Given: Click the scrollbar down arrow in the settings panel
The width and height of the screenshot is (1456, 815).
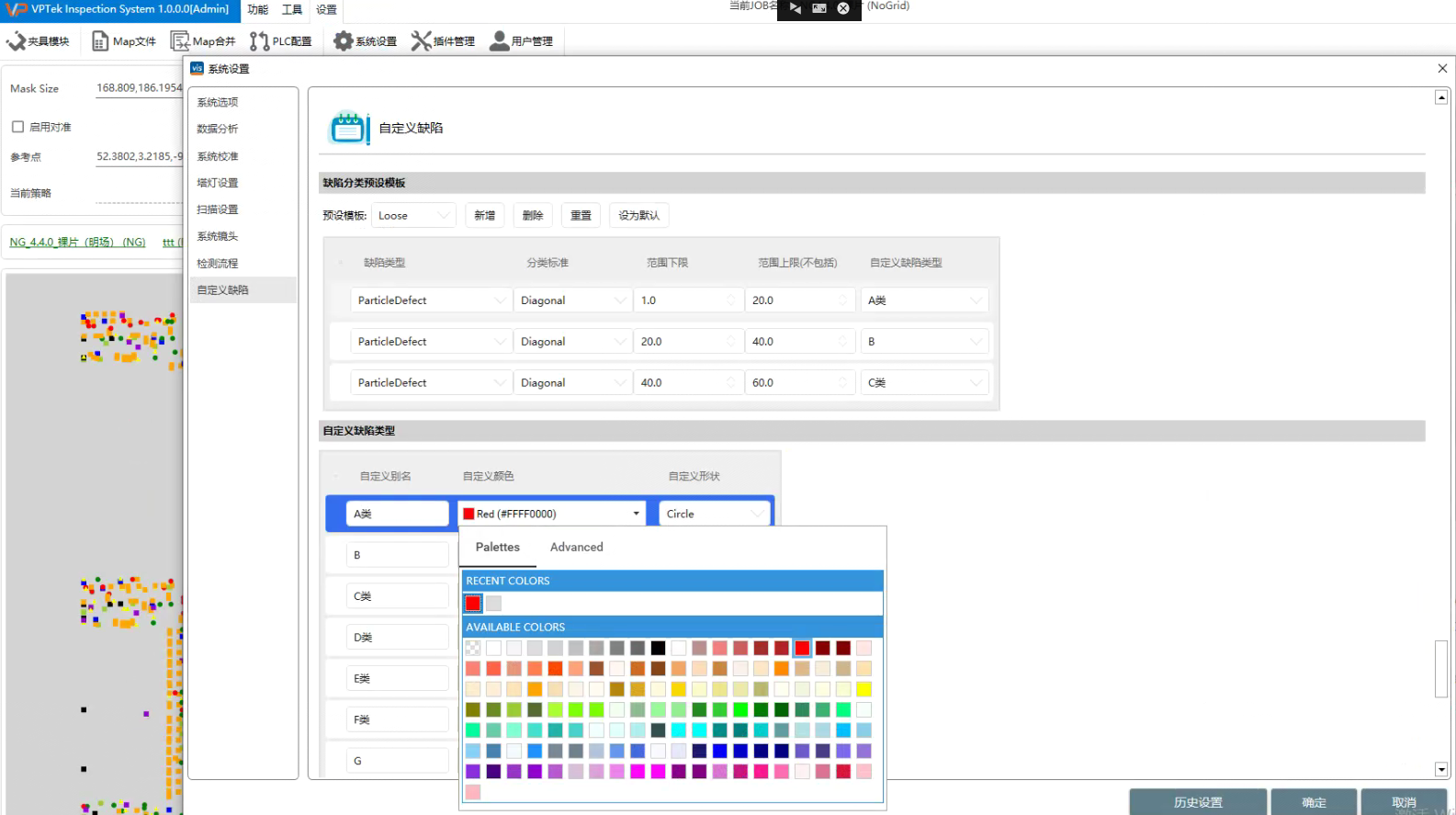Looking at the screenshot, I should pyautogui.click(x=1441, y=769).
